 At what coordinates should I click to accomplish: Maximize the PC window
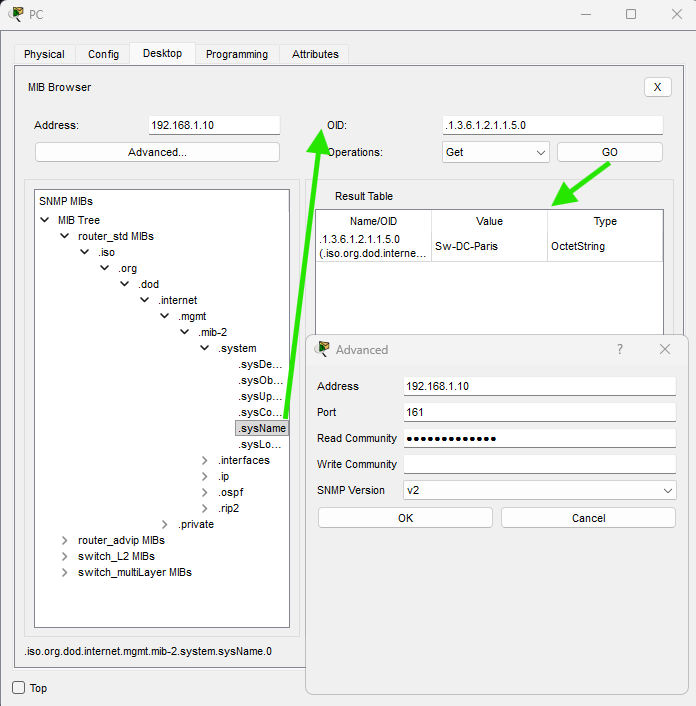click(631, 14)
